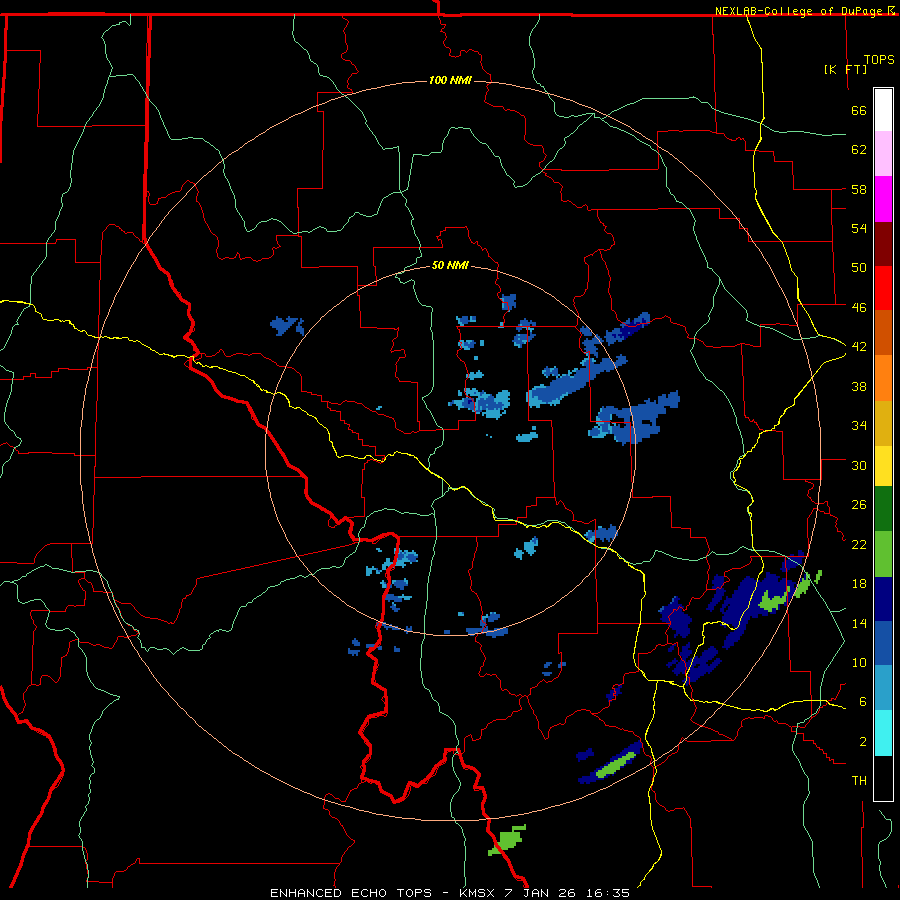Click the "6" legend value
Viewport: 900px width, 900px height.
tap(863, 702)
